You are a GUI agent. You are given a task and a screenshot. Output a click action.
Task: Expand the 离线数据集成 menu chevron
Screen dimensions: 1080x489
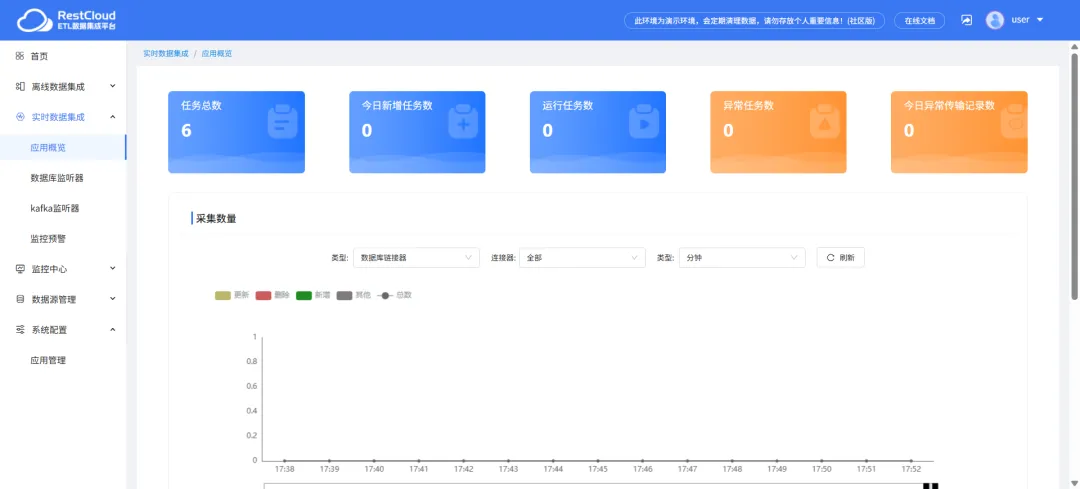click(113, 86)
